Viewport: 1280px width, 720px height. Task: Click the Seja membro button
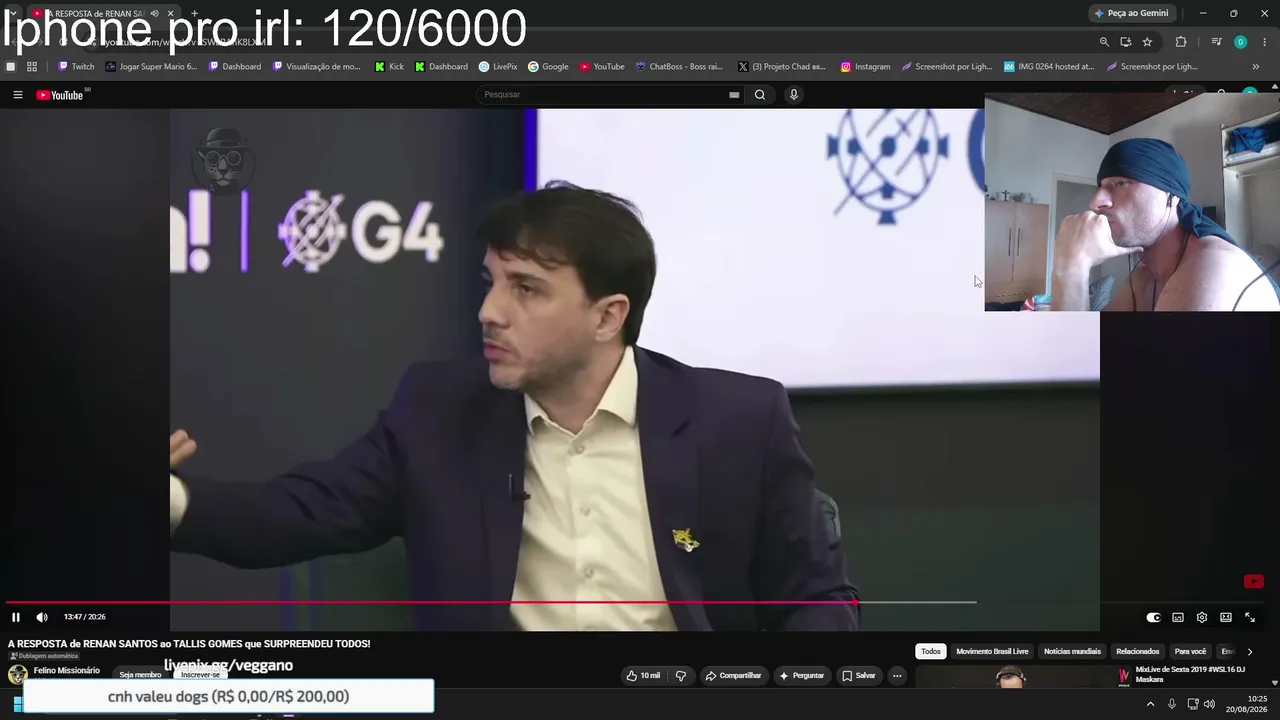tap(140, 675)
